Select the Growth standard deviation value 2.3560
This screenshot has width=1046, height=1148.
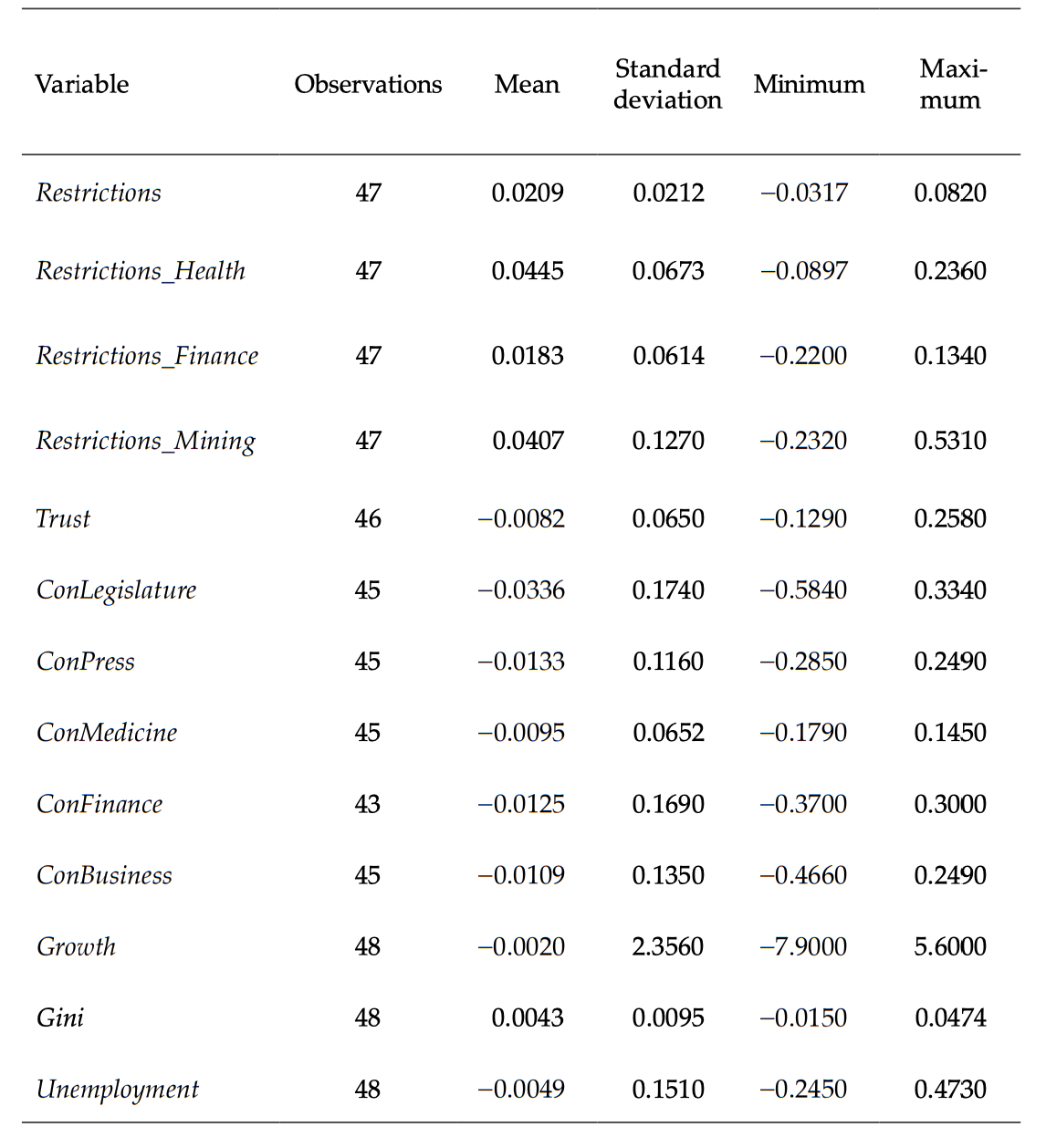[x=668, y=946]
